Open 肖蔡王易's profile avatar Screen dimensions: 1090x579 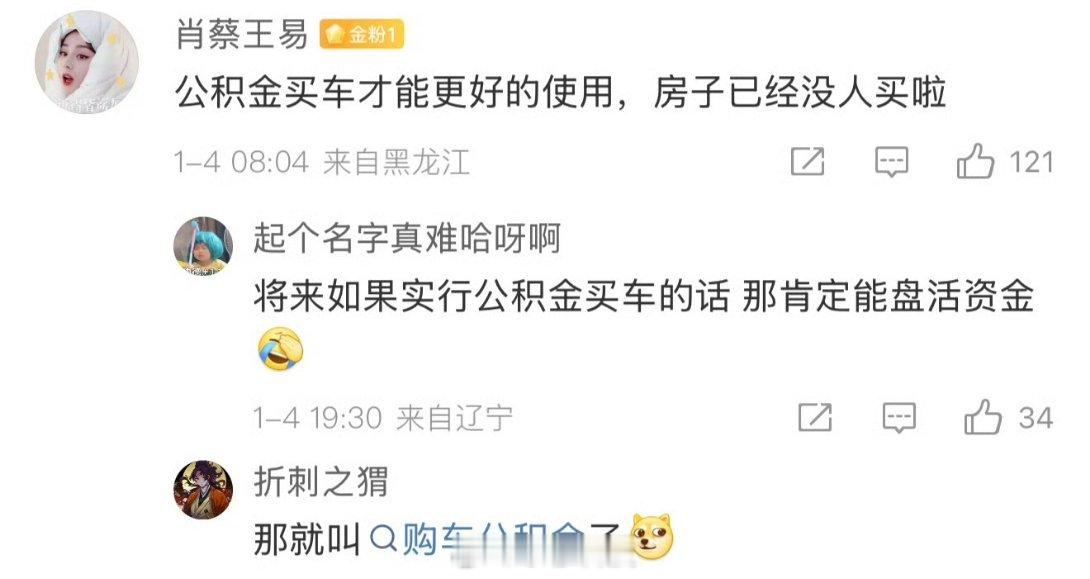pyautogui.click(x=87, y=62)
